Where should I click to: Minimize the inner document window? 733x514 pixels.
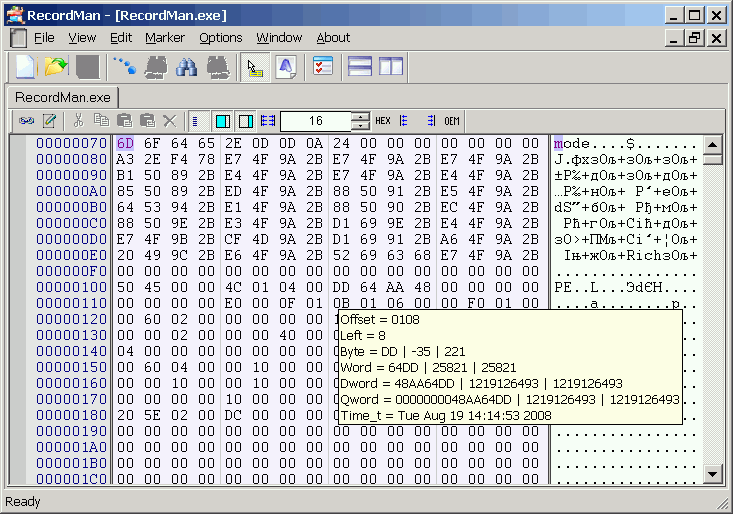point(674,38)
